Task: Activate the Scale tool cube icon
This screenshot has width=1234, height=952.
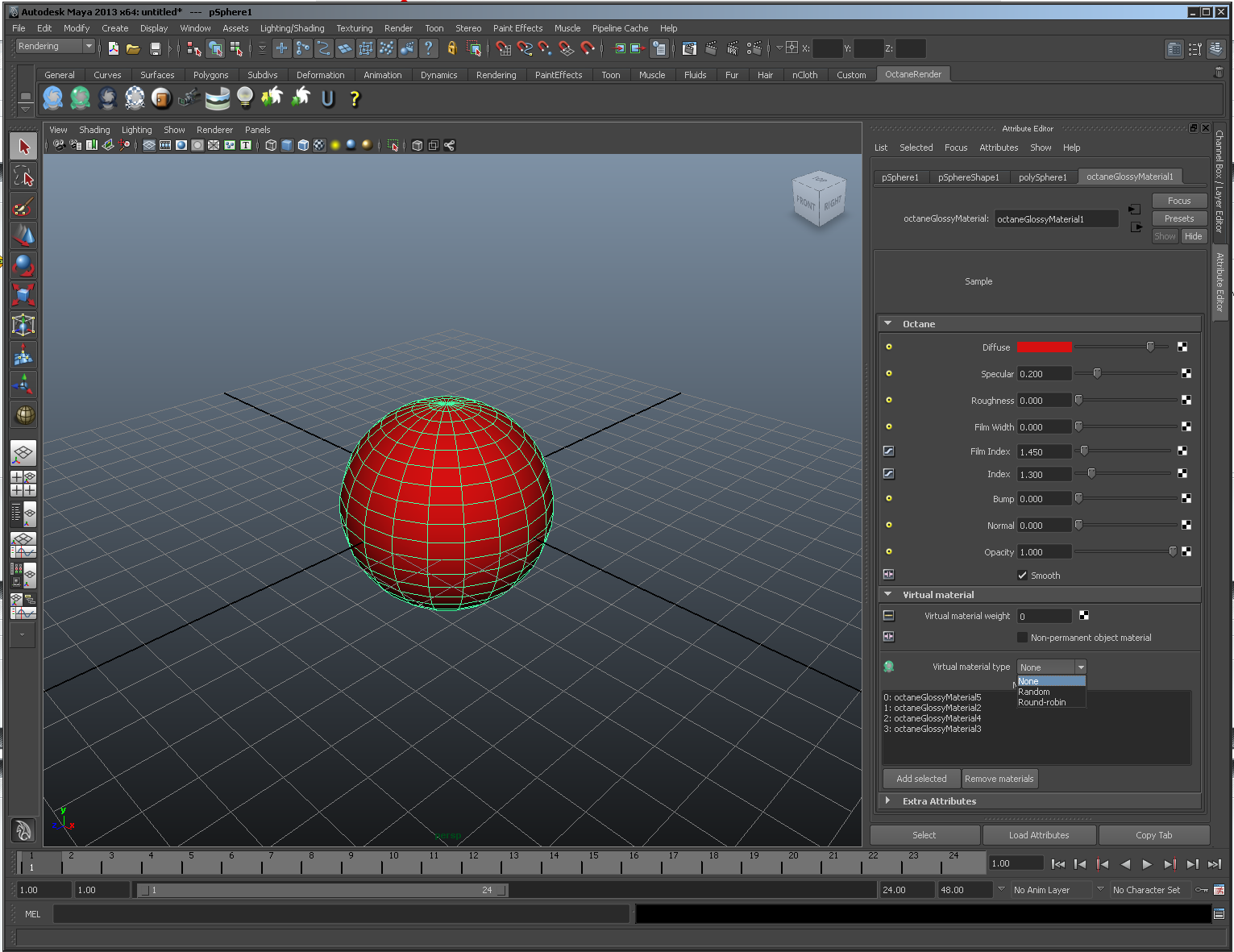Action: pos(23,295)
